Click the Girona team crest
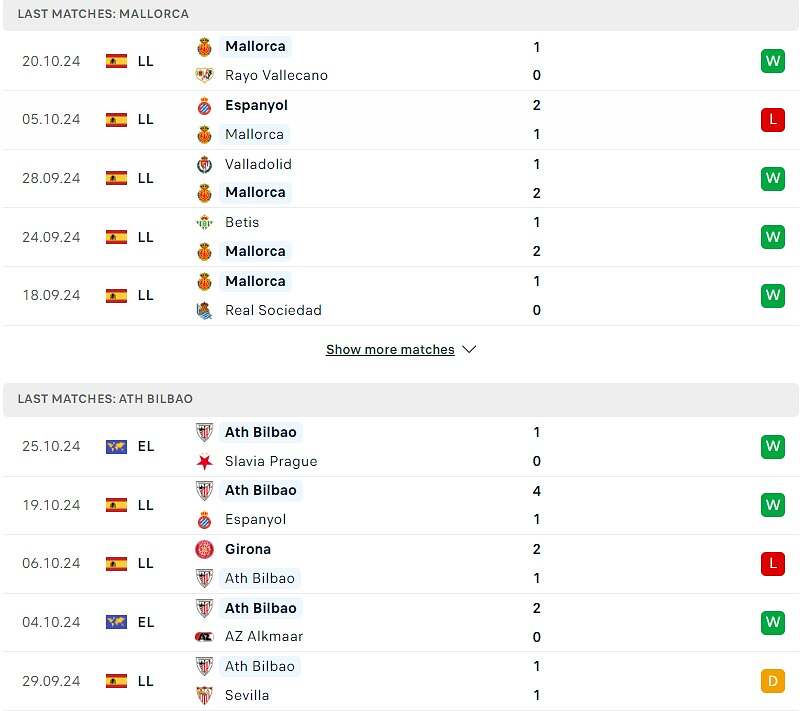 click(x=204, y=549)
